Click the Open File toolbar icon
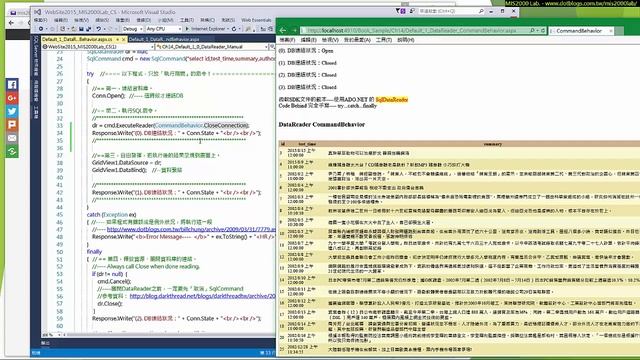 (73, 29)
